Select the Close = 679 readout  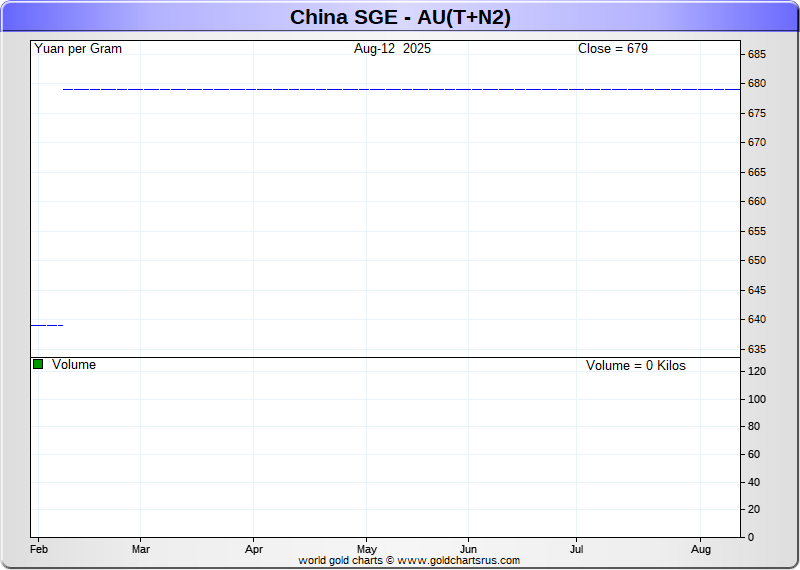tap(612, 48)
